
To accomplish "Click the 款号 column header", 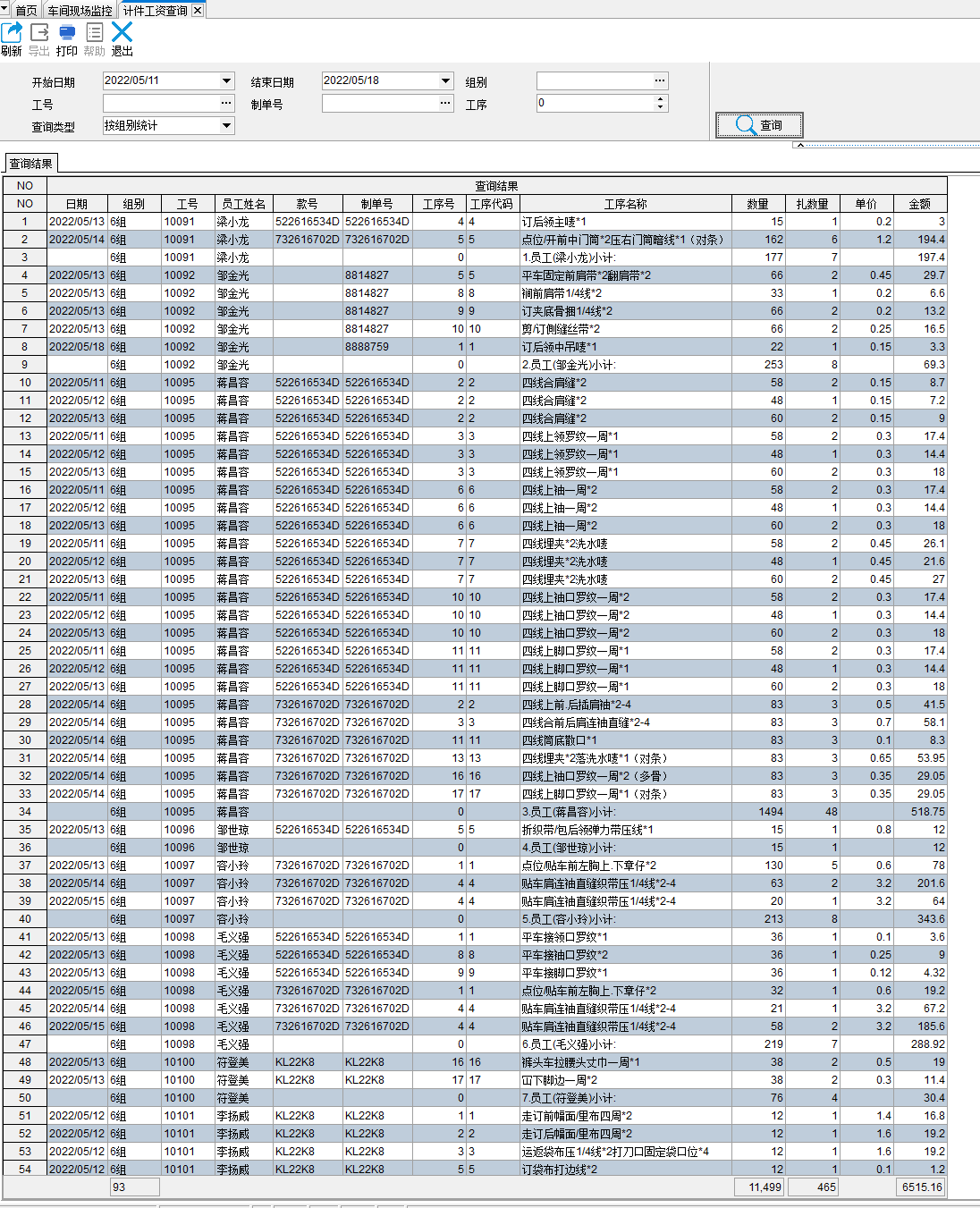I will (x=308, y=204).
